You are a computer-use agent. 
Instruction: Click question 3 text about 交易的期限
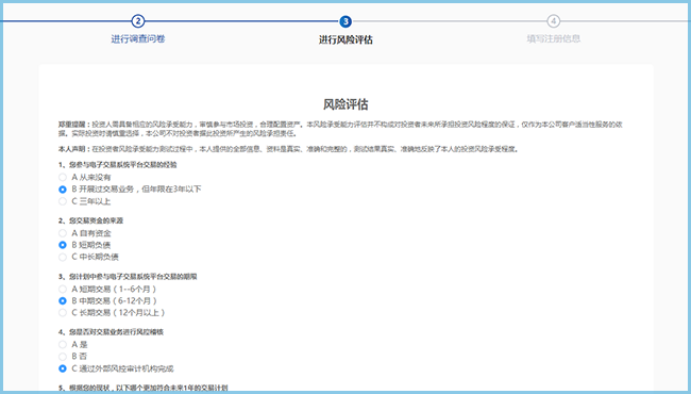[128, 277]
